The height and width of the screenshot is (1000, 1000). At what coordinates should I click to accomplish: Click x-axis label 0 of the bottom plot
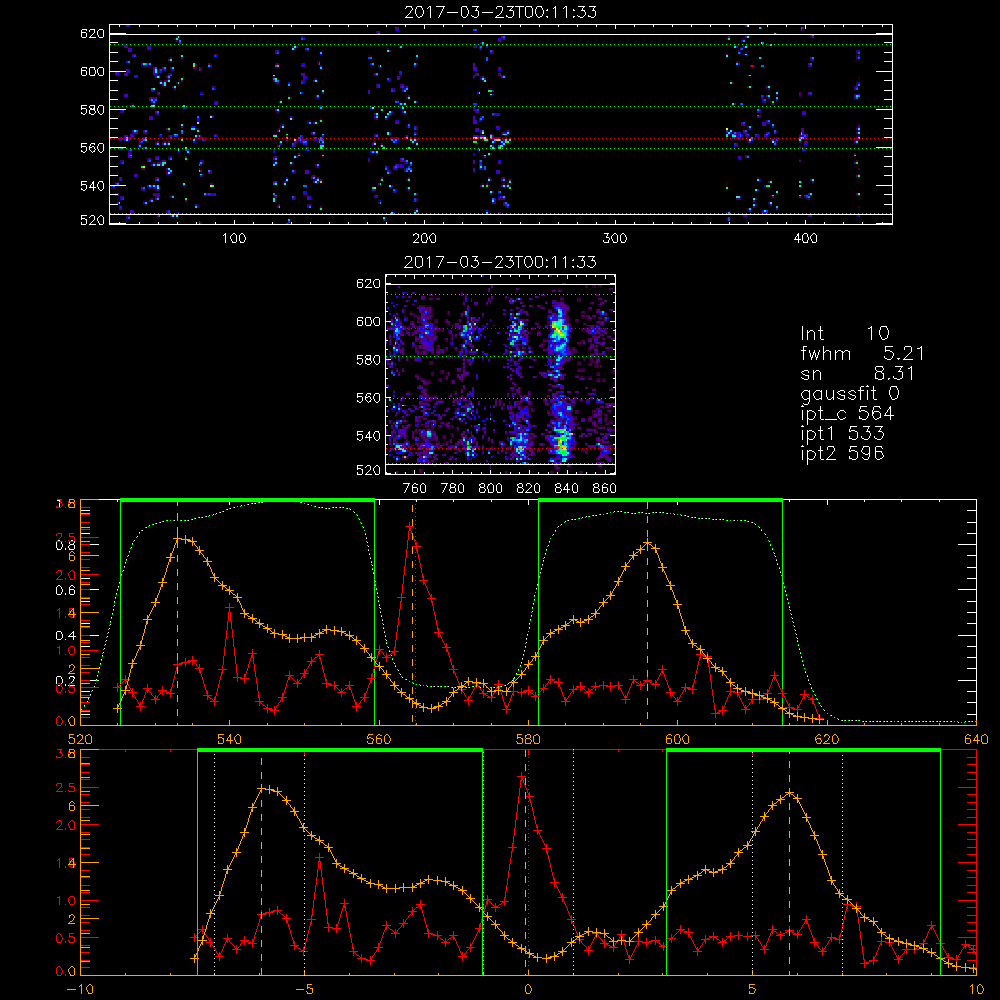pos(528,990)
